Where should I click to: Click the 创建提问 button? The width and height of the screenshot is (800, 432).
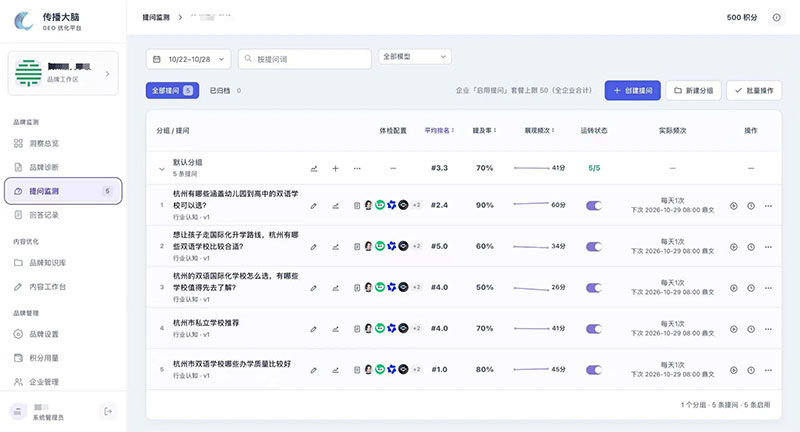633,90
